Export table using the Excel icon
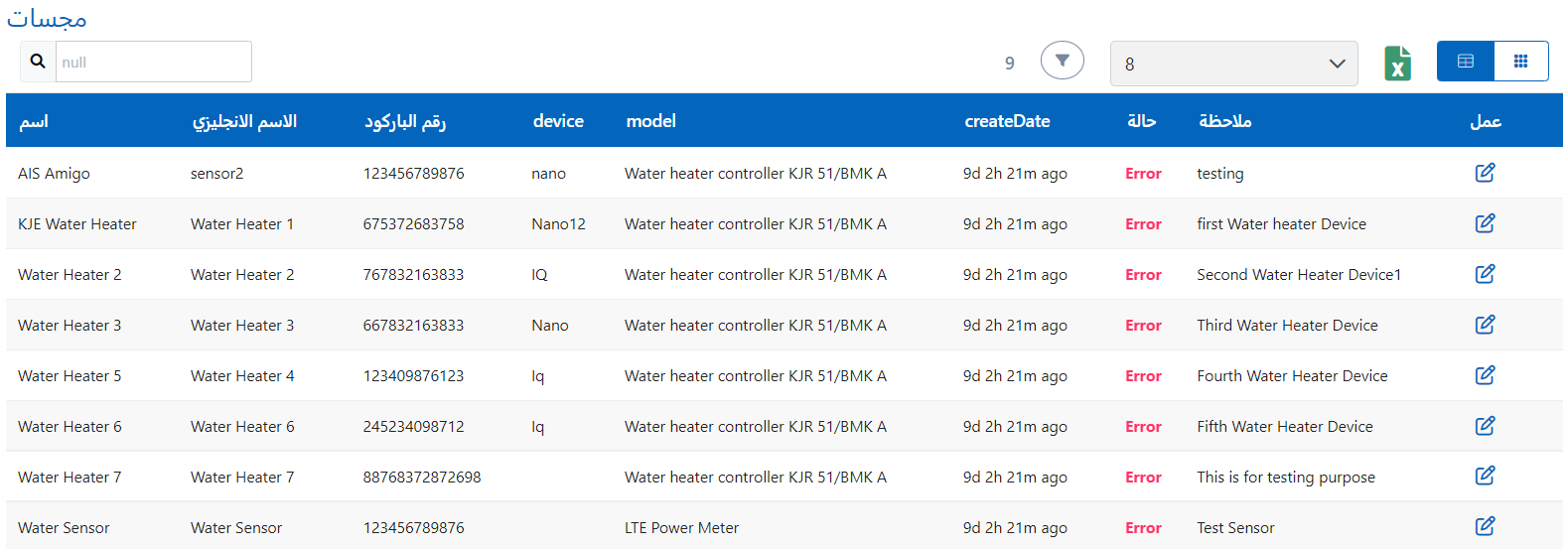1568x549 pixels. pyautogui.click(x=1397, y=64)
